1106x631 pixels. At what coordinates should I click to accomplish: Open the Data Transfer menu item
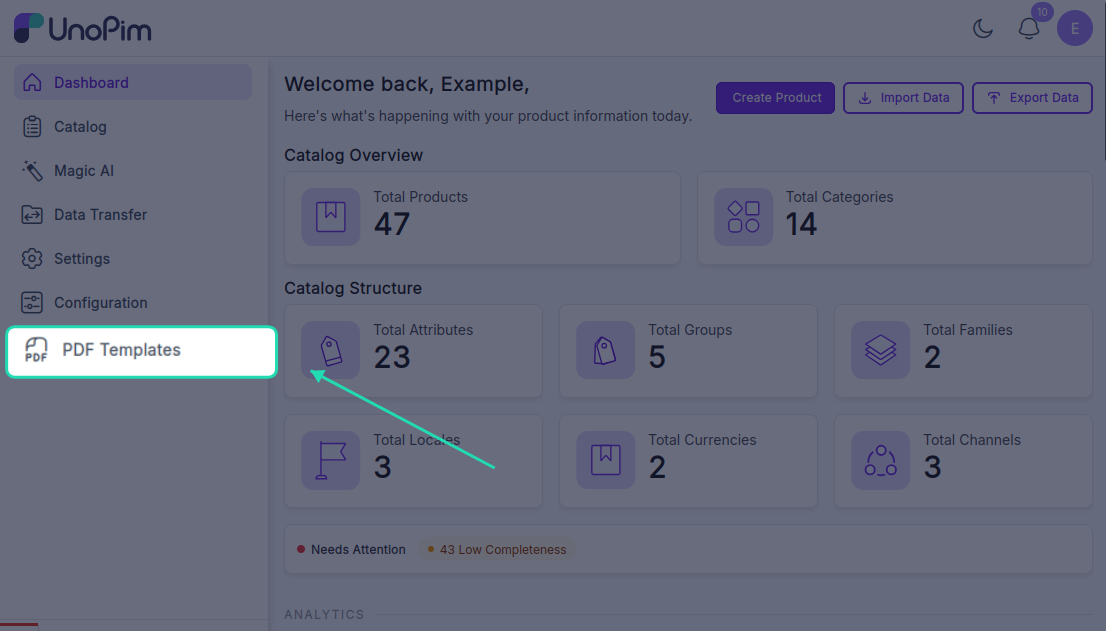tap(133, 214)
